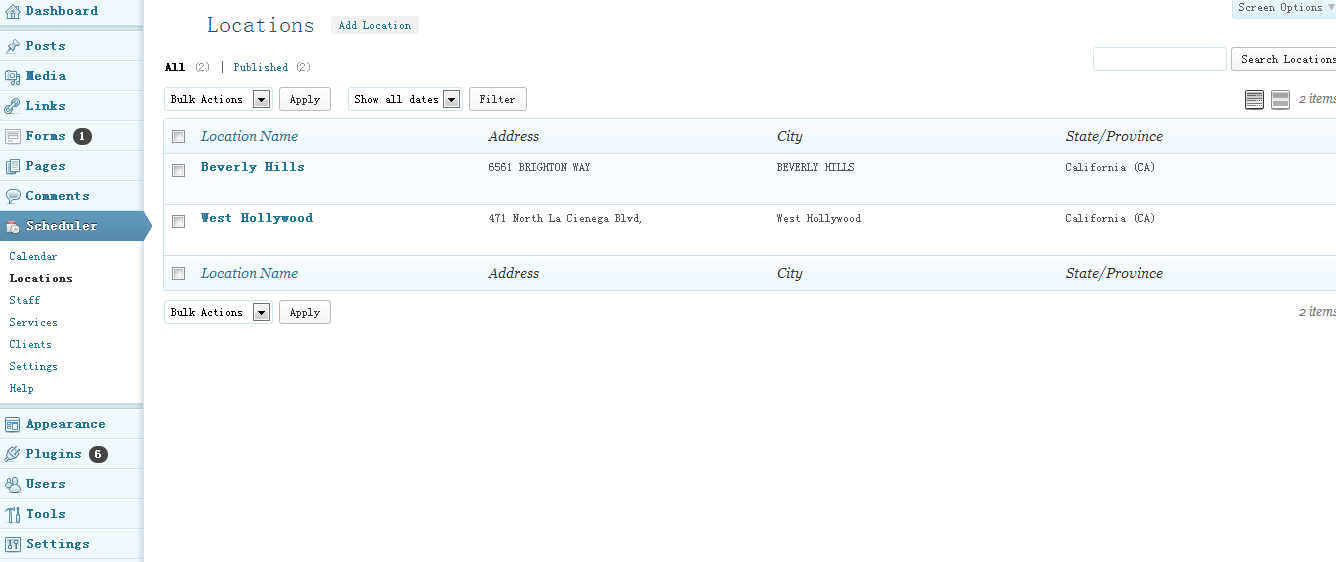
Task: Switch to excerpt view icon
Action: (x=1280, y=99)
